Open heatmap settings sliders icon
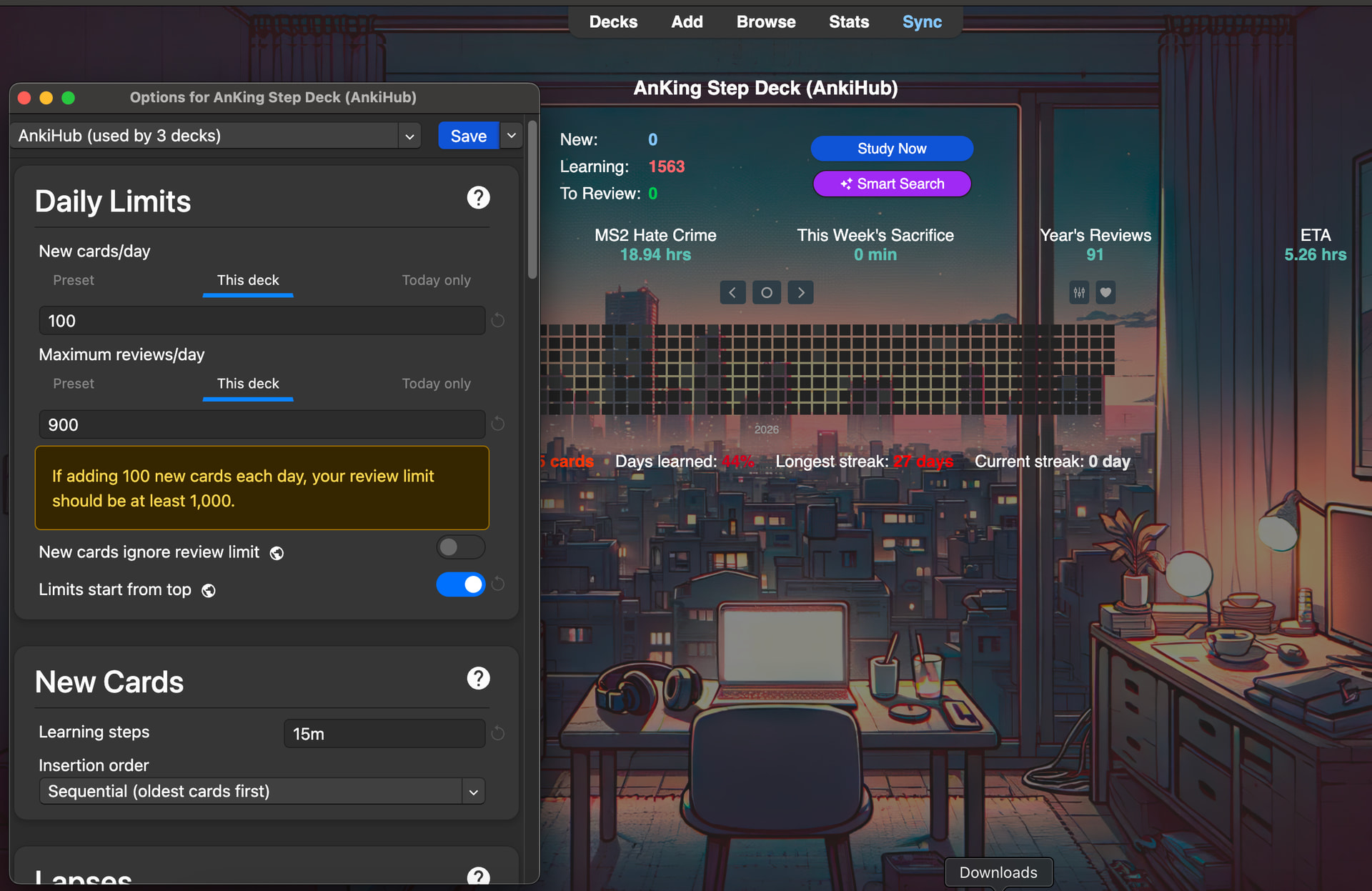The width and height of the screenshot is (1372, 891). click(x=1079, y=292)
